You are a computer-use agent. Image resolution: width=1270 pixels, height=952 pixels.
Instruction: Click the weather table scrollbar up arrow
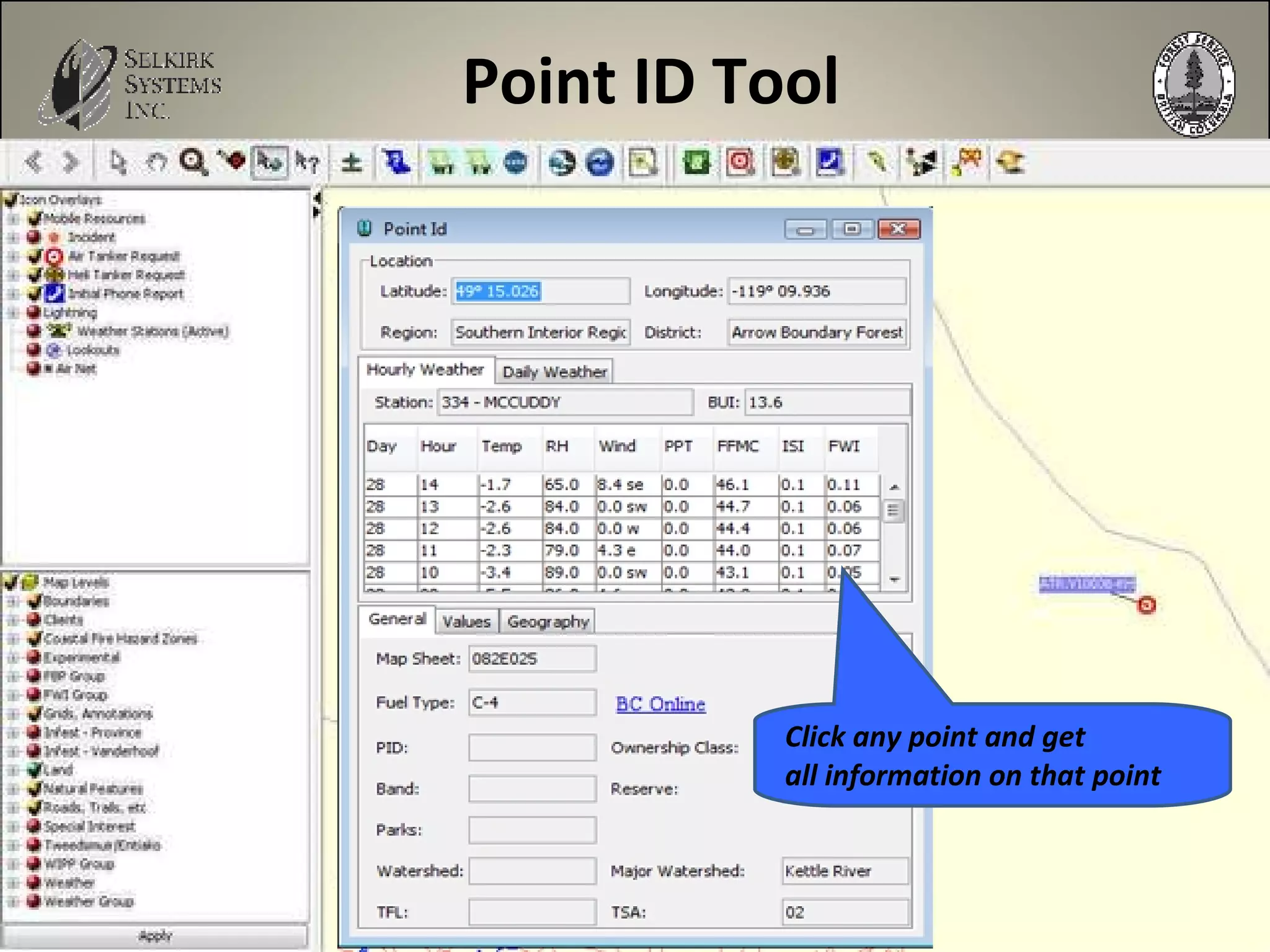894,487
